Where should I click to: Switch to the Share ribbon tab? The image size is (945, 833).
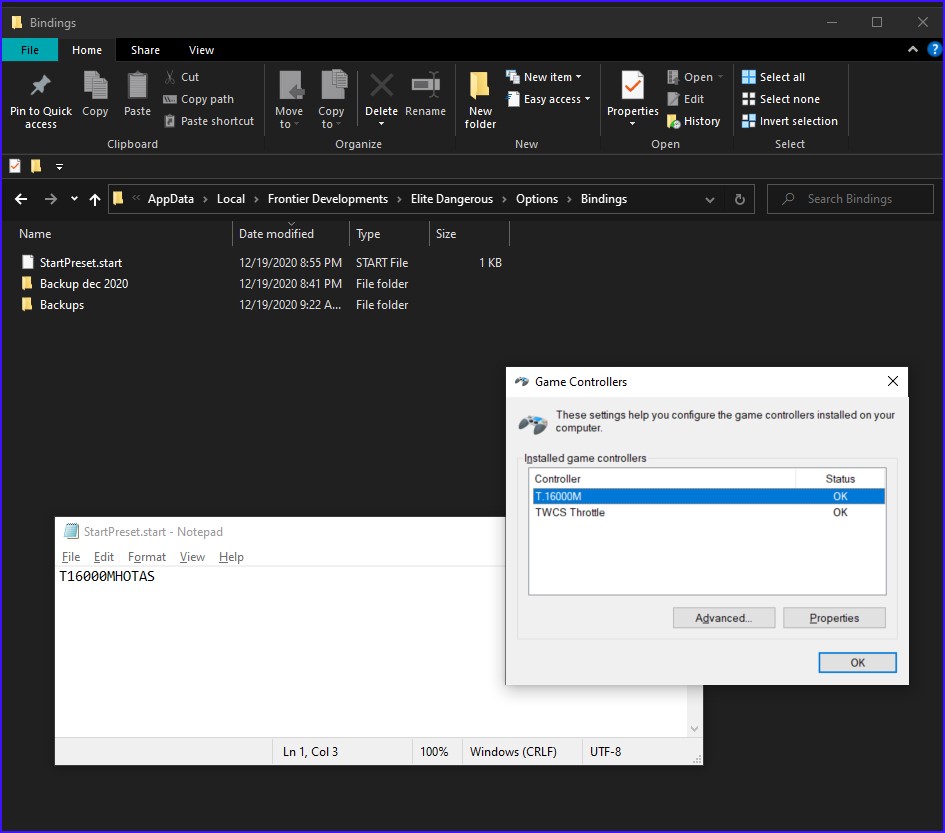[x=145, y=50]
